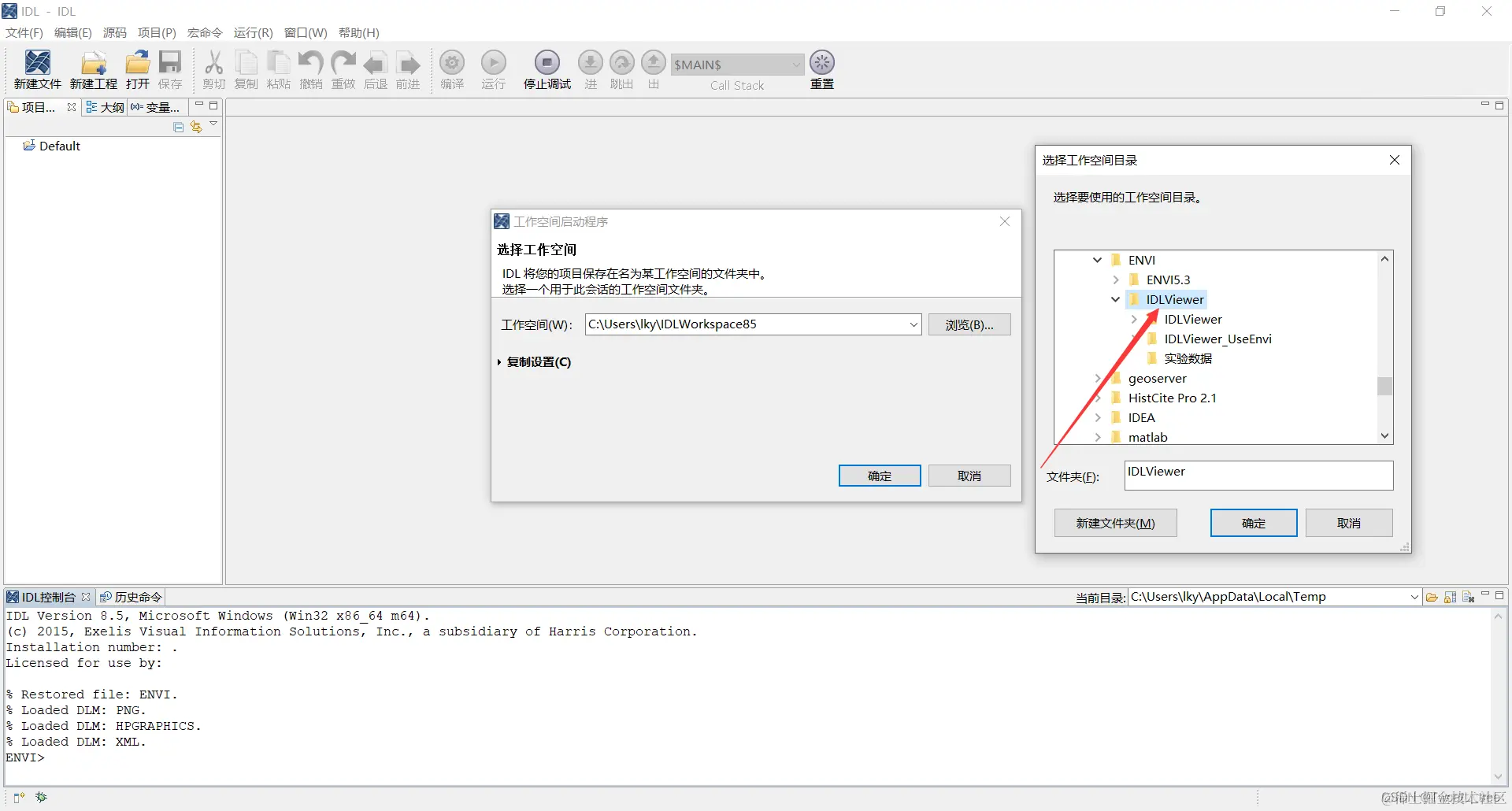
Task: Select the geoserver folder
Action: point(1157,378)
